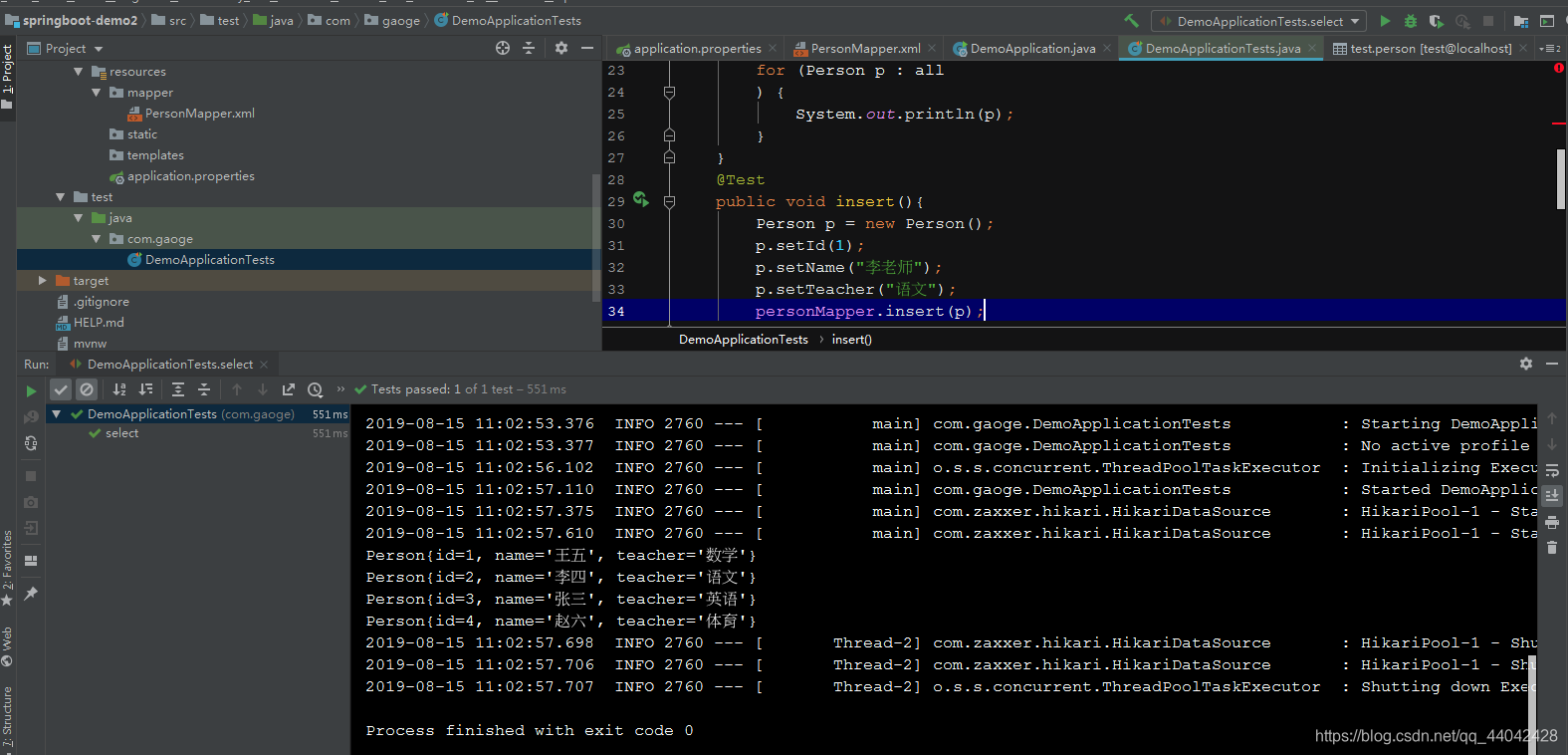This screenshot has height=755, width=1568.
Task: Select the select test result row
Action: pos(198,433)
